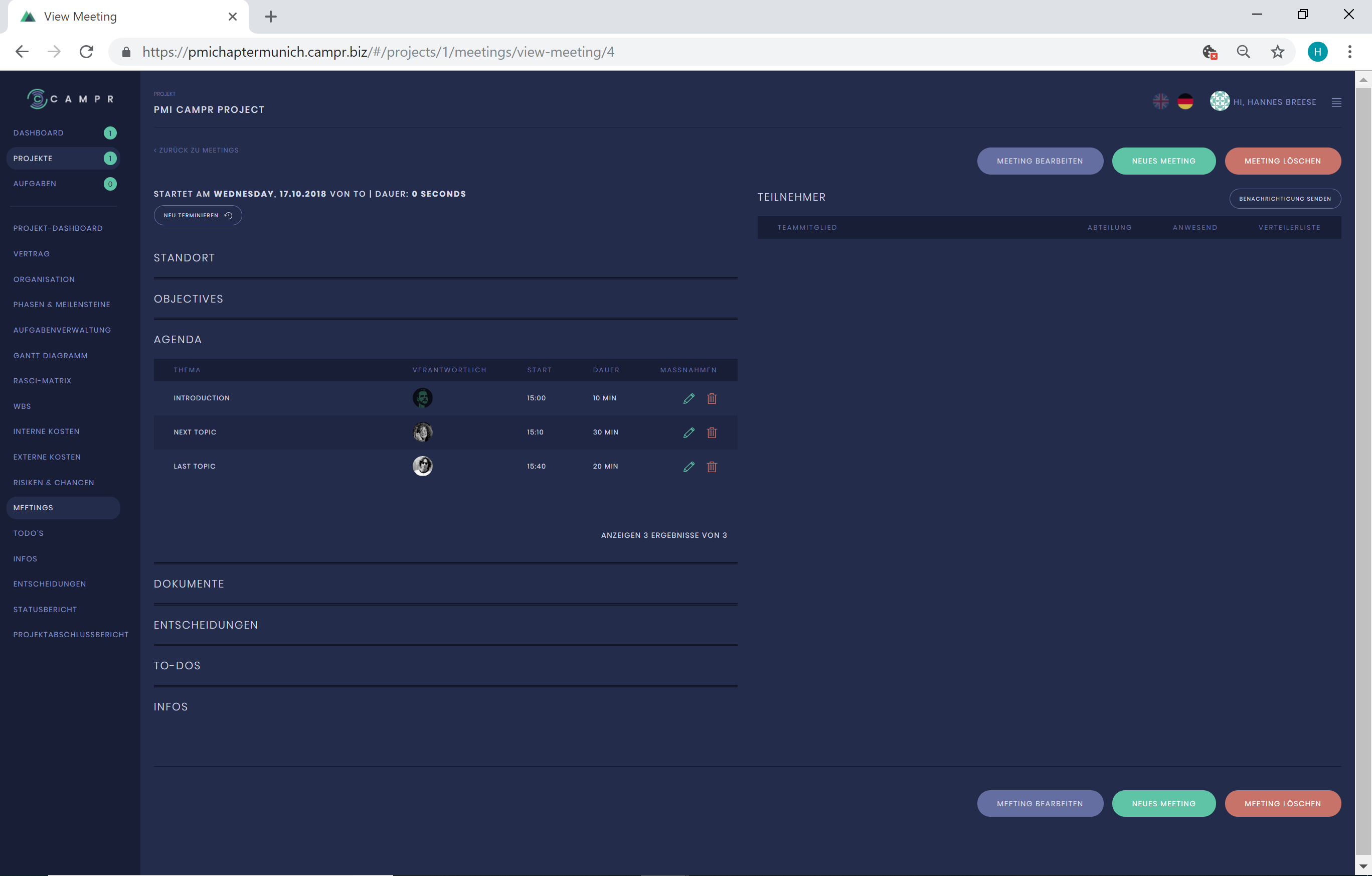Open the Chrome three-dot menu
1372x876 pixels.
(1349, 52)
